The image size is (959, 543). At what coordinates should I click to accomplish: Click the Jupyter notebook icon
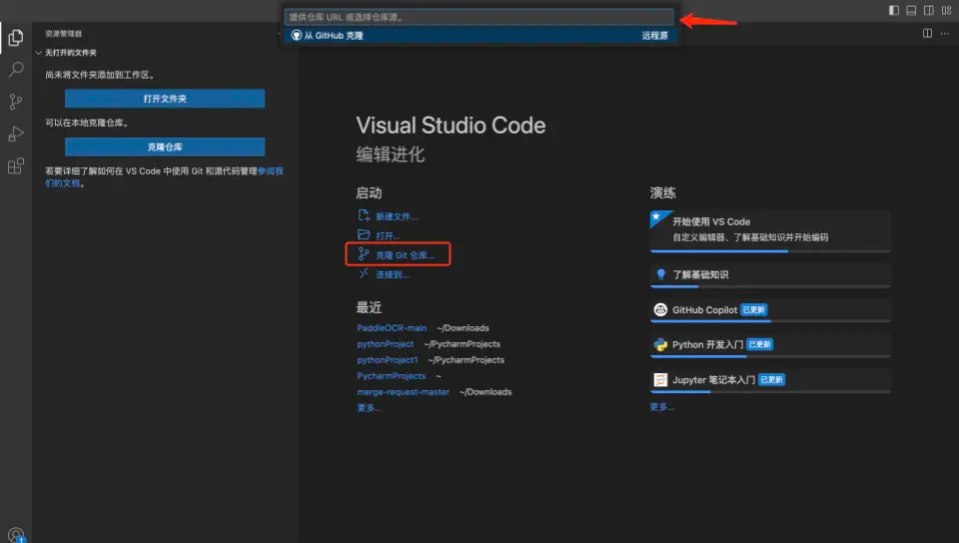pos(661,380)
